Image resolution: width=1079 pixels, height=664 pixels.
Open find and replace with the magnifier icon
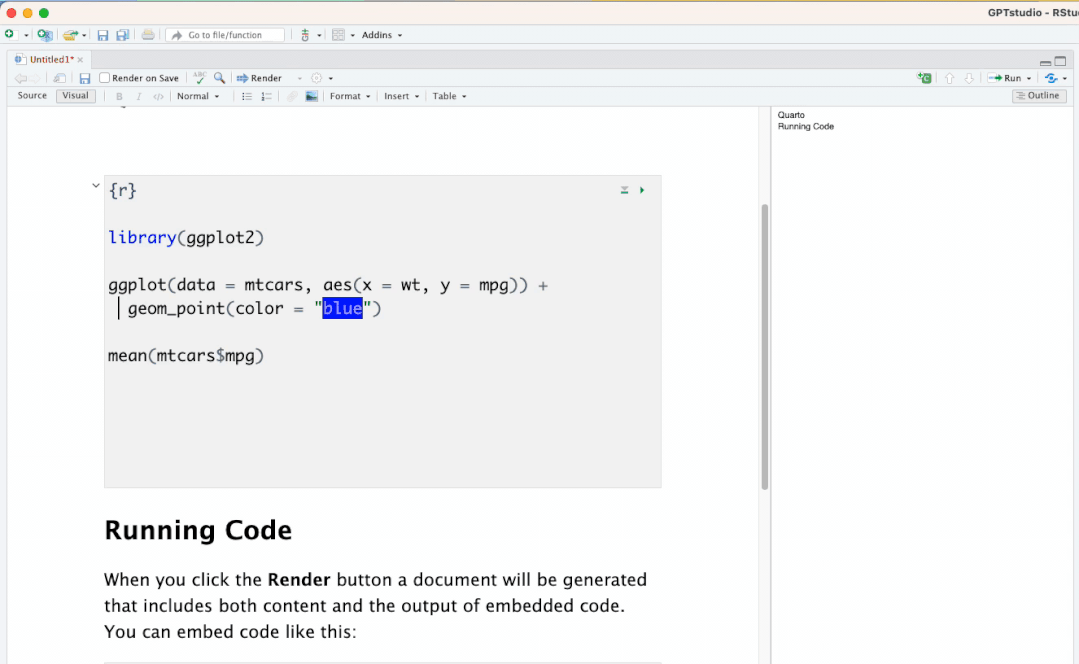coord(219,78)
